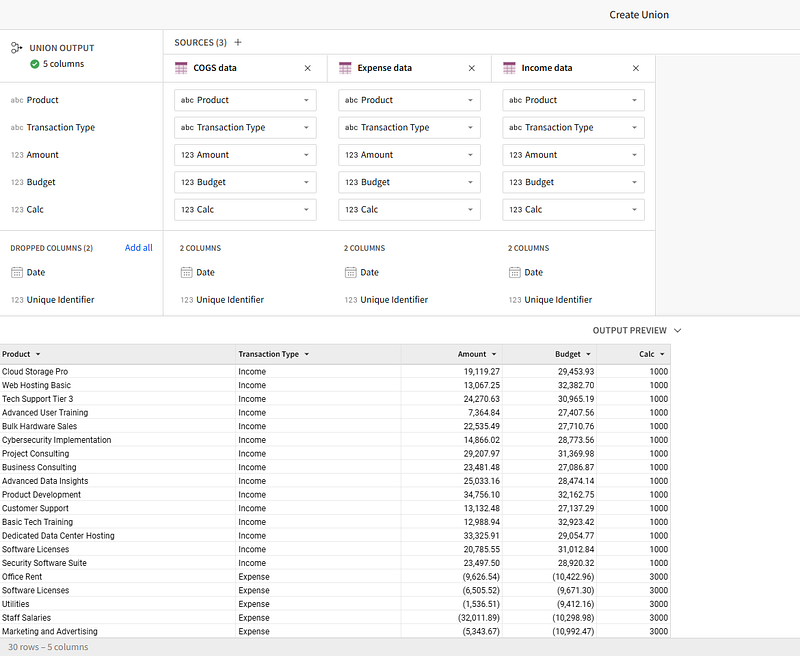800x656 pixels.
Task: Click the Income data table icon
Action: coord(509,68)
